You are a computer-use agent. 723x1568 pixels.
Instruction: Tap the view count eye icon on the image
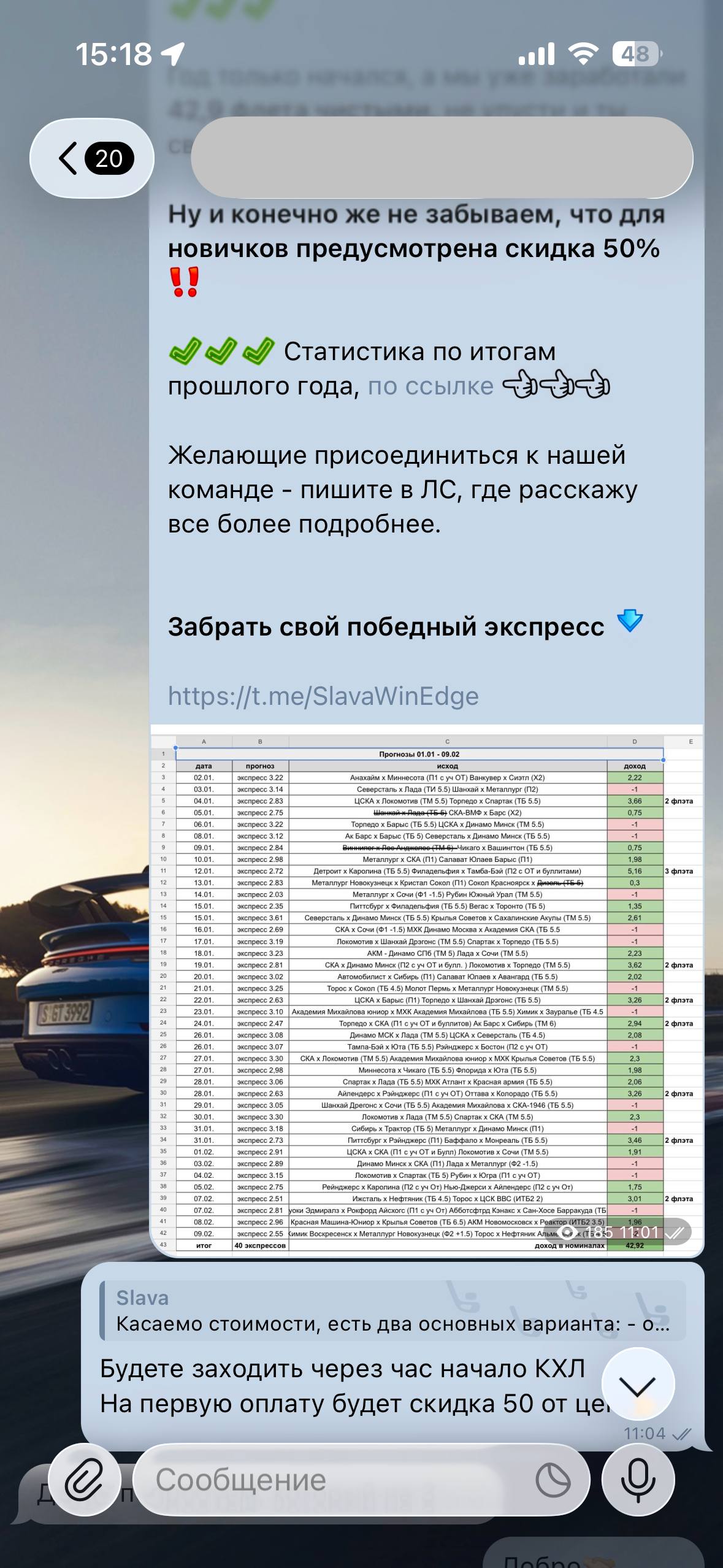click(x=567, y=1232)
